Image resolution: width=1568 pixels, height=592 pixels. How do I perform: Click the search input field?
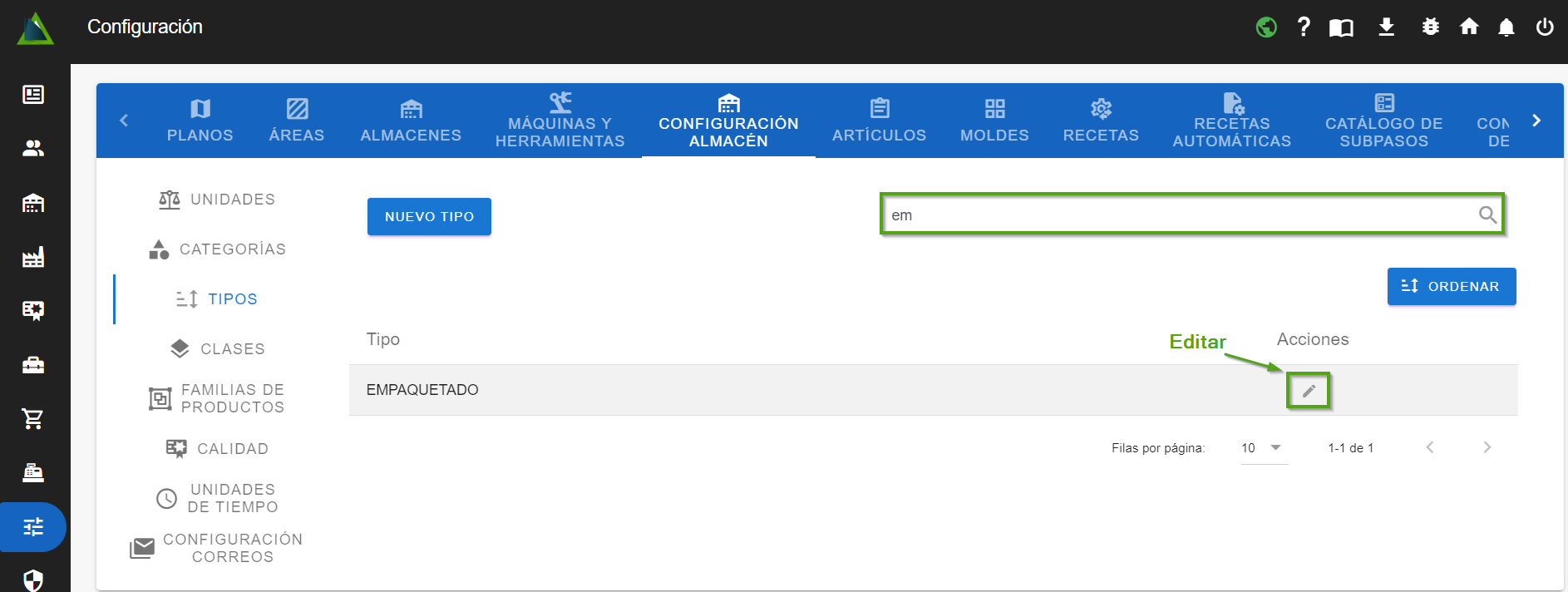point(1172,215)
